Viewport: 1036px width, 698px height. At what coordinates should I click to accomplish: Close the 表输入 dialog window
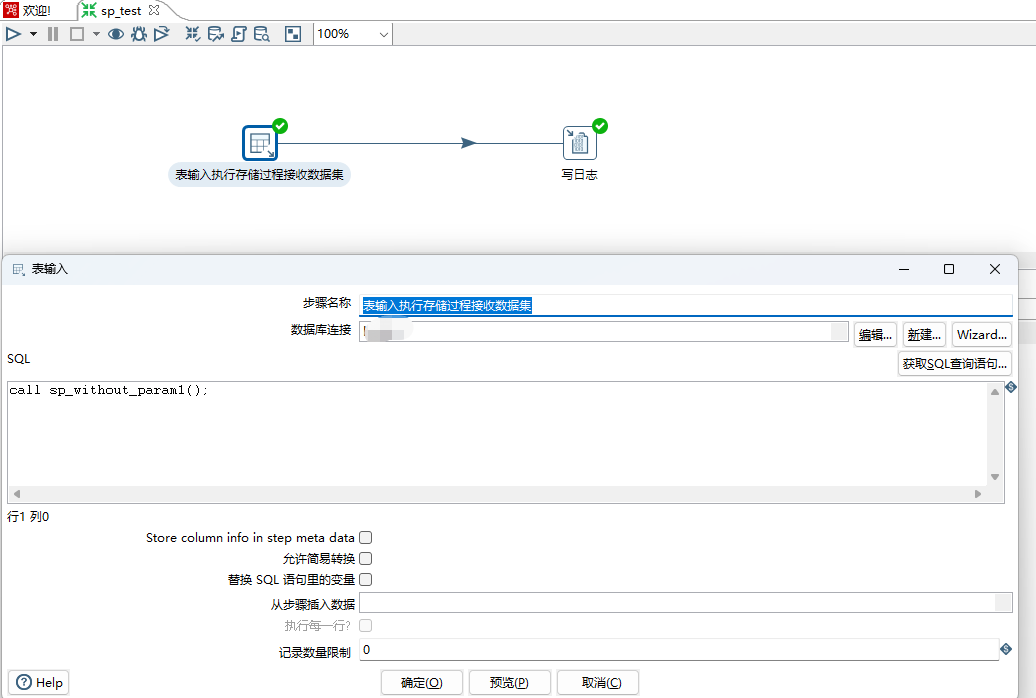pos(994,269)
